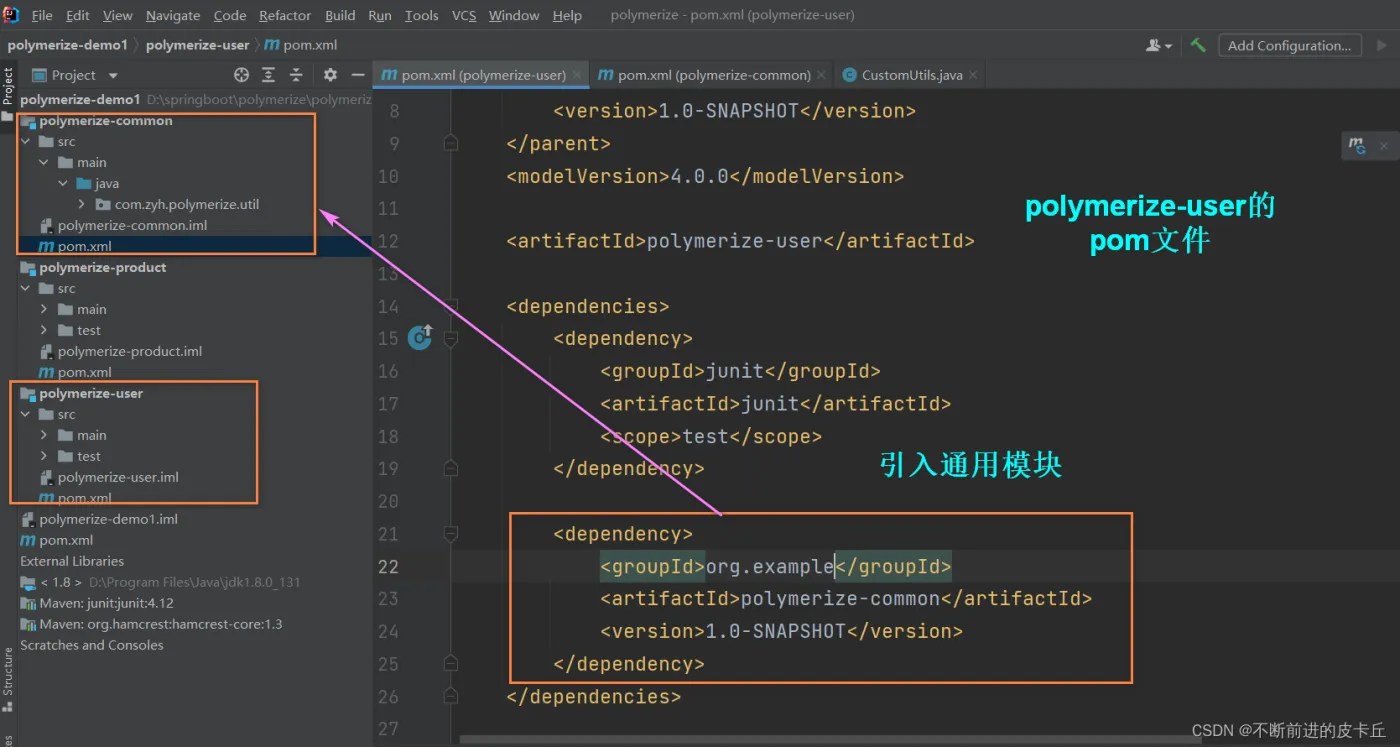
Task: Open the Navigate menu
Action: pos(173,15)
